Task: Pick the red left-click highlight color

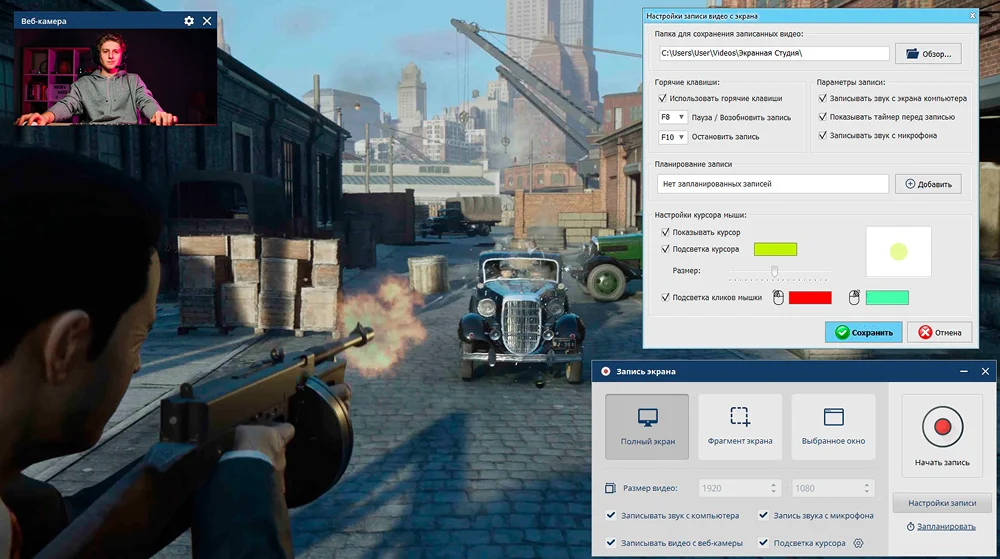Action: pyautogui.click(x=810, y=297)
